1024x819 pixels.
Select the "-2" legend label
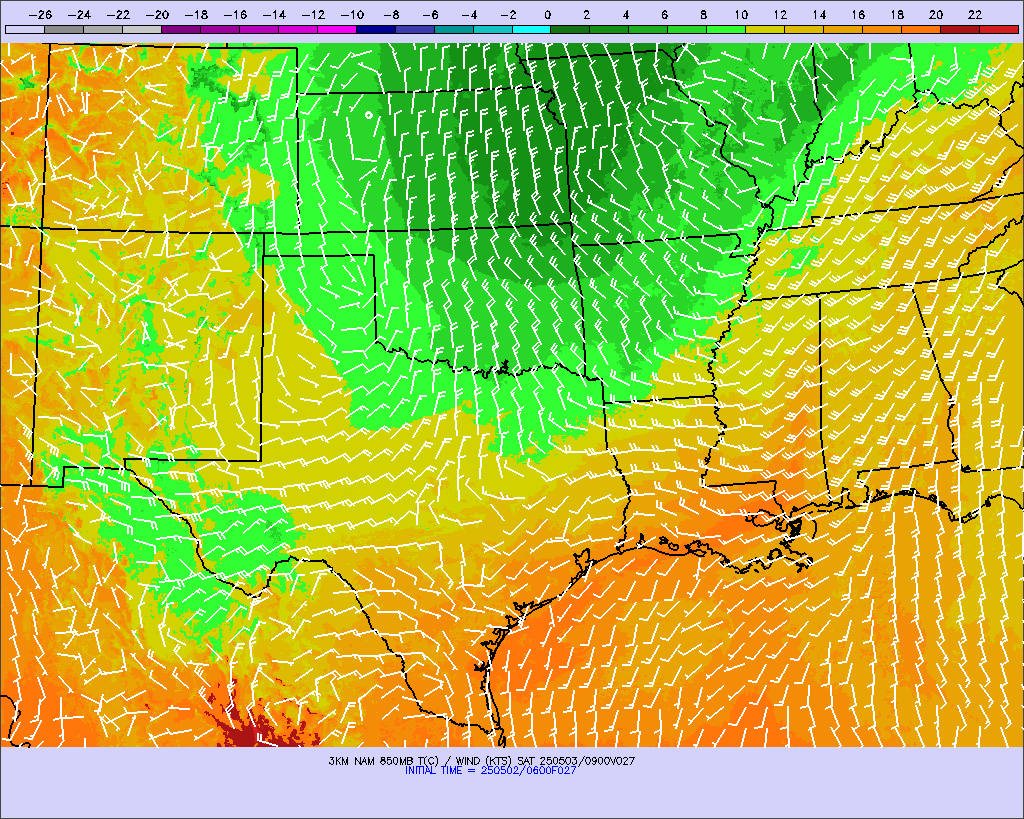click(508, 14)
